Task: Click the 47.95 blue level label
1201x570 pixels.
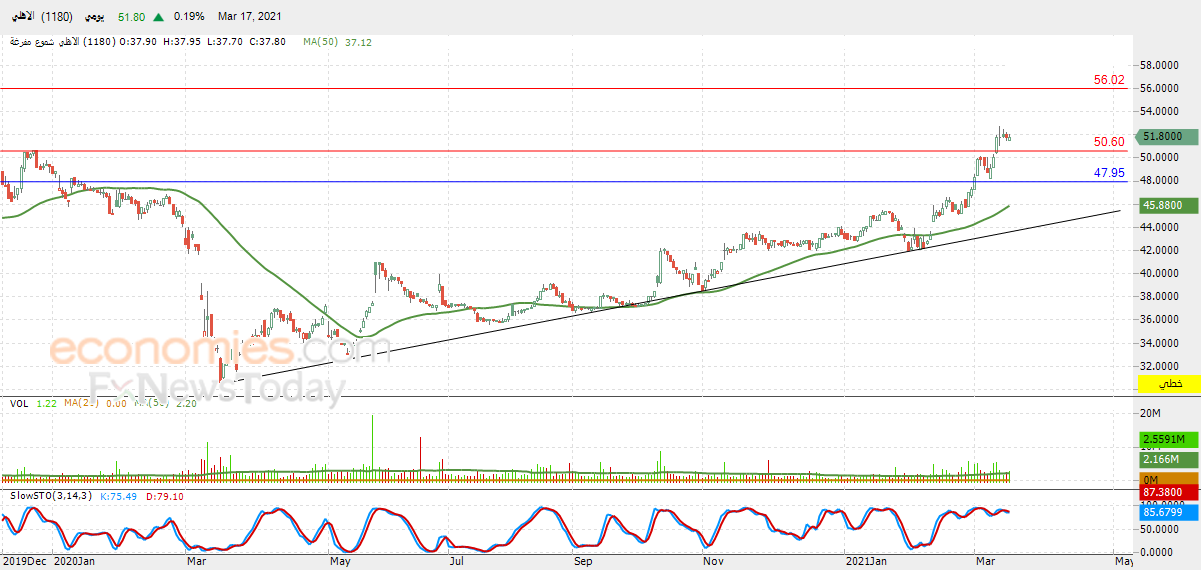Action: pyautogui.click(x=1109, y=173)
